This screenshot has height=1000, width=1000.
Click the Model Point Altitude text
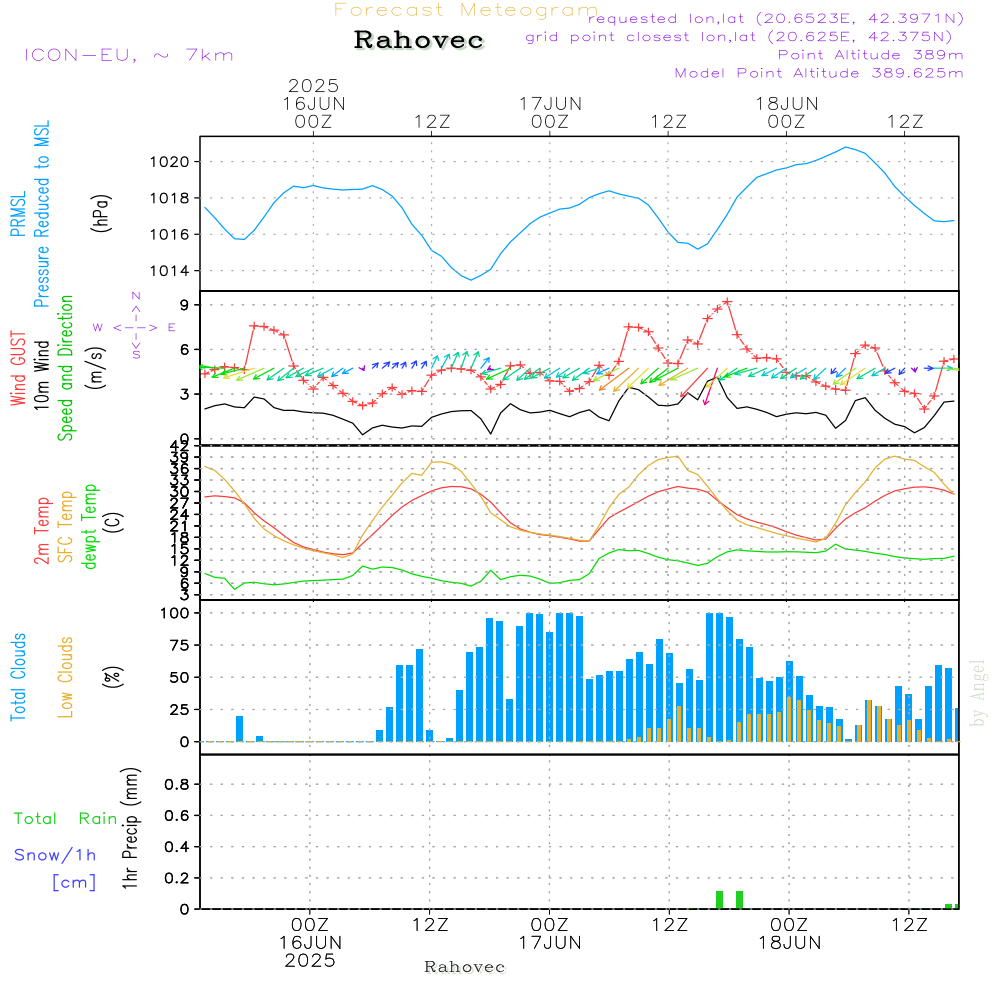click(x=819, y=73)
